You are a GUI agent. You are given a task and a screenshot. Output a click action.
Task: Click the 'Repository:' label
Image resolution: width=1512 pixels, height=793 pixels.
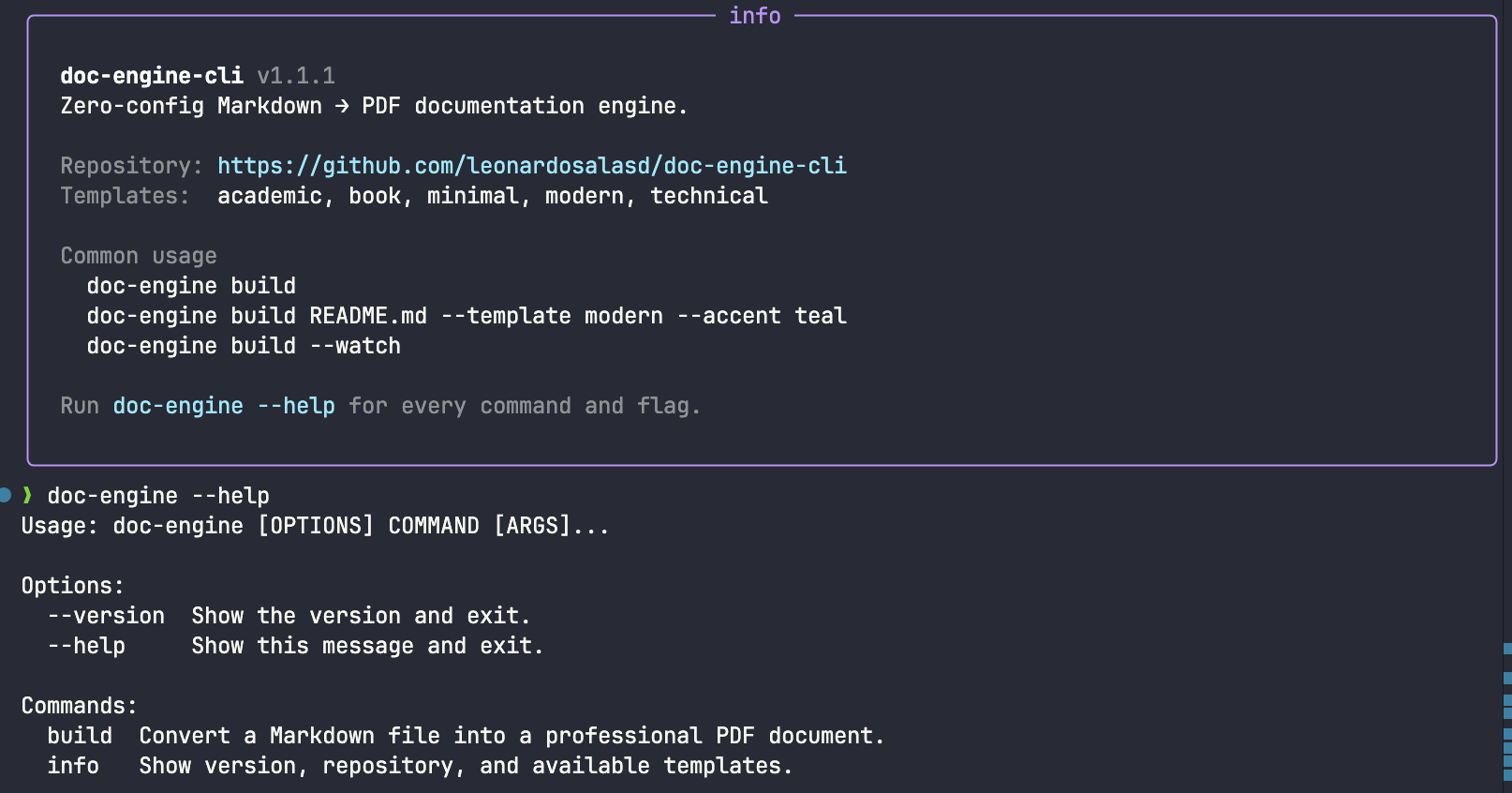(x=131, y=166)
